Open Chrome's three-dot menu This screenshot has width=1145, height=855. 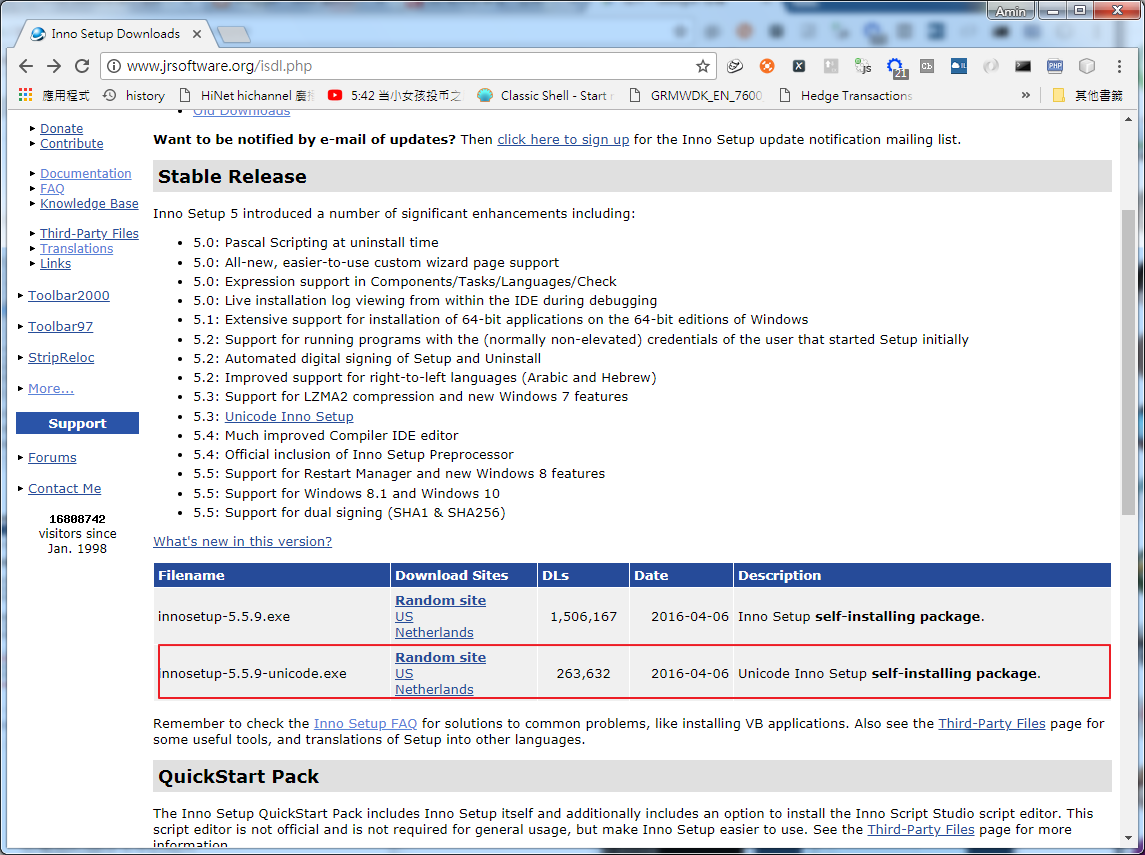click(x=1119, y=66)
